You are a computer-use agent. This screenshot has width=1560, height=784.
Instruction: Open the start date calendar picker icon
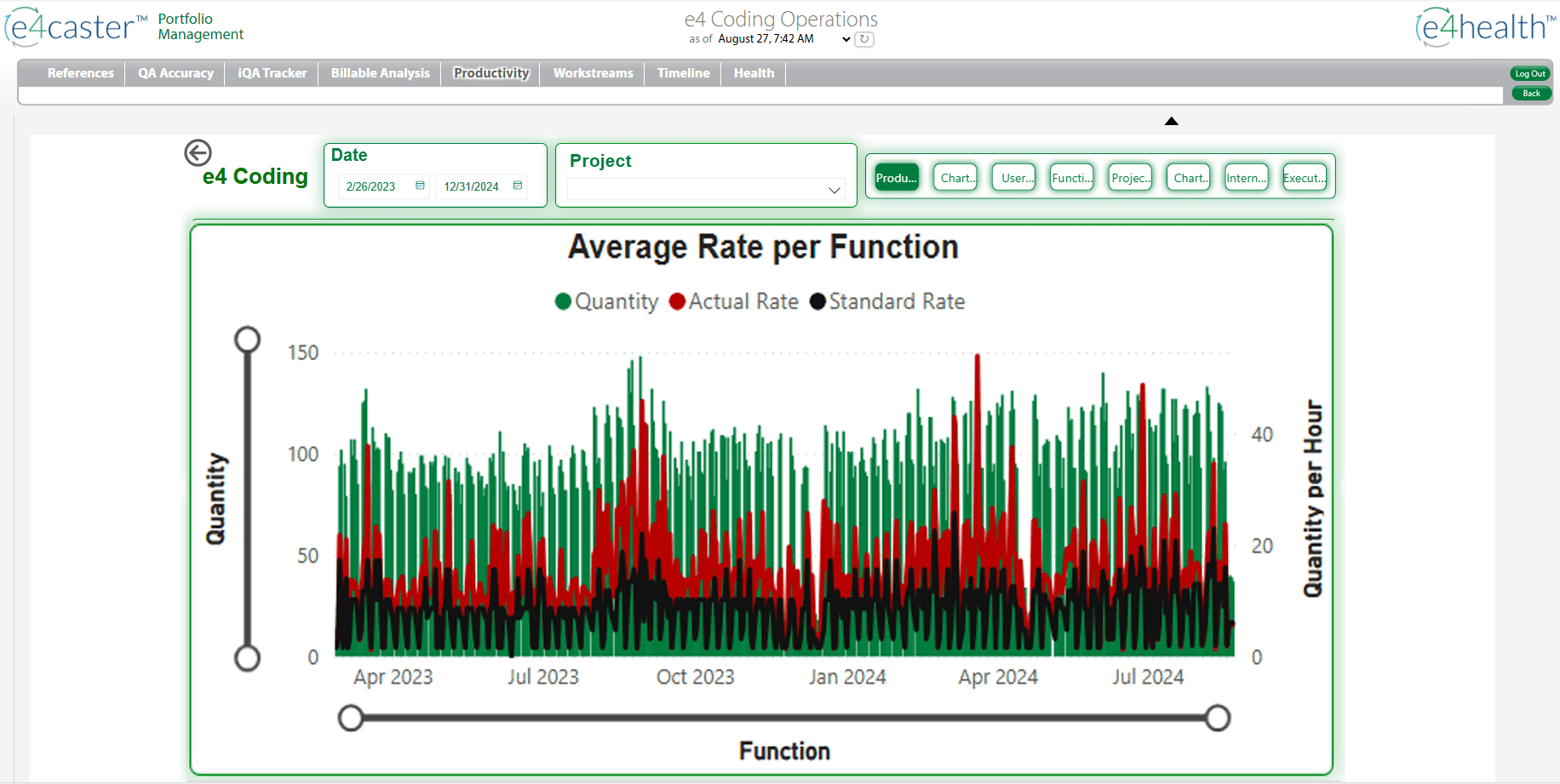point(420,186)
